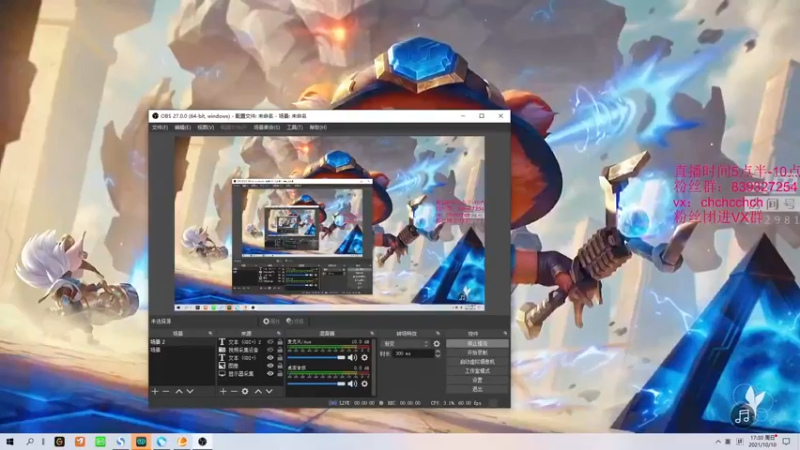Toggle visibility of 图像 source

point(270,366)
